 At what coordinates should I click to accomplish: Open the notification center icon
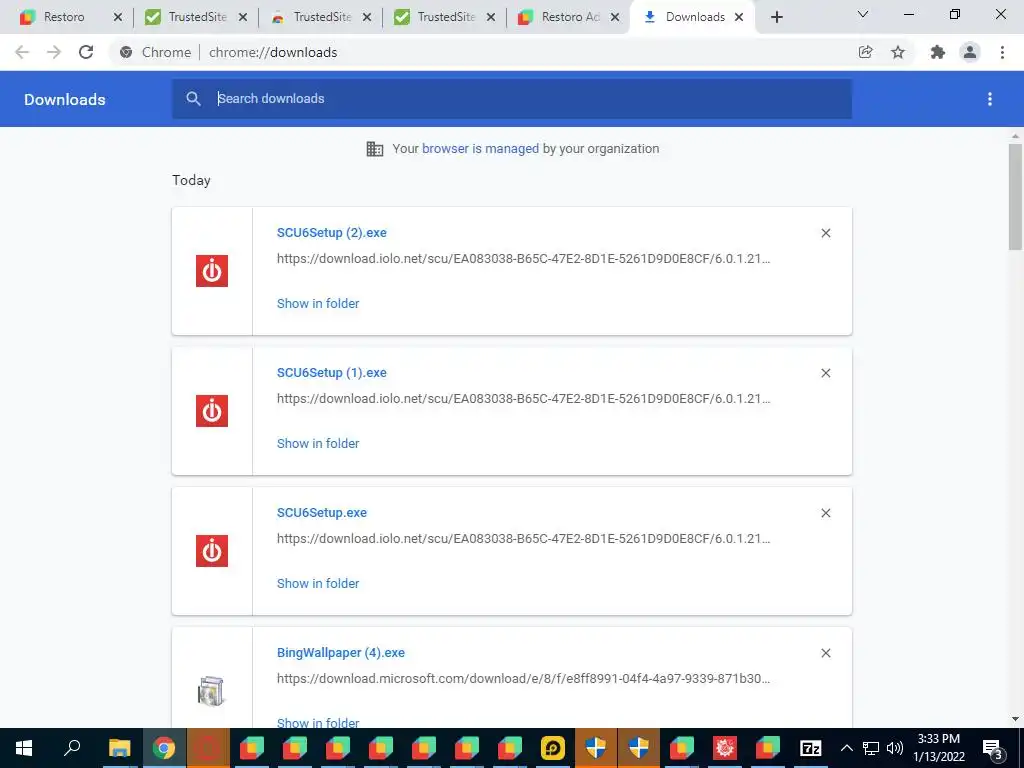click(992, 748)
